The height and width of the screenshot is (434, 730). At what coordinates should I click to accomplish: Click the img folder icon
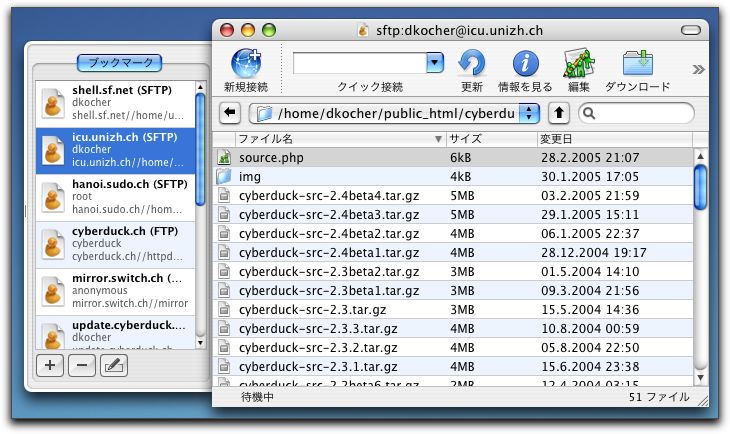coord(224,176)
